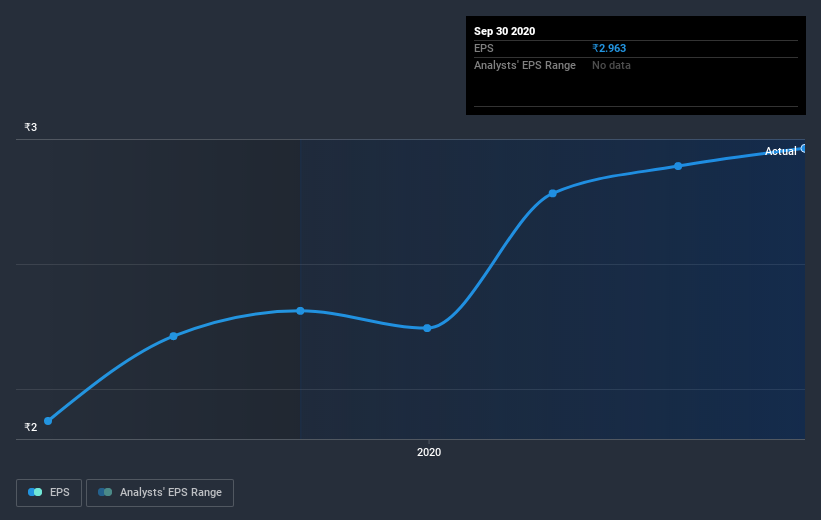Click the first EPS data point near ₹2
Viewport: 821px width, 520px height.
click(x=48, y=421)
